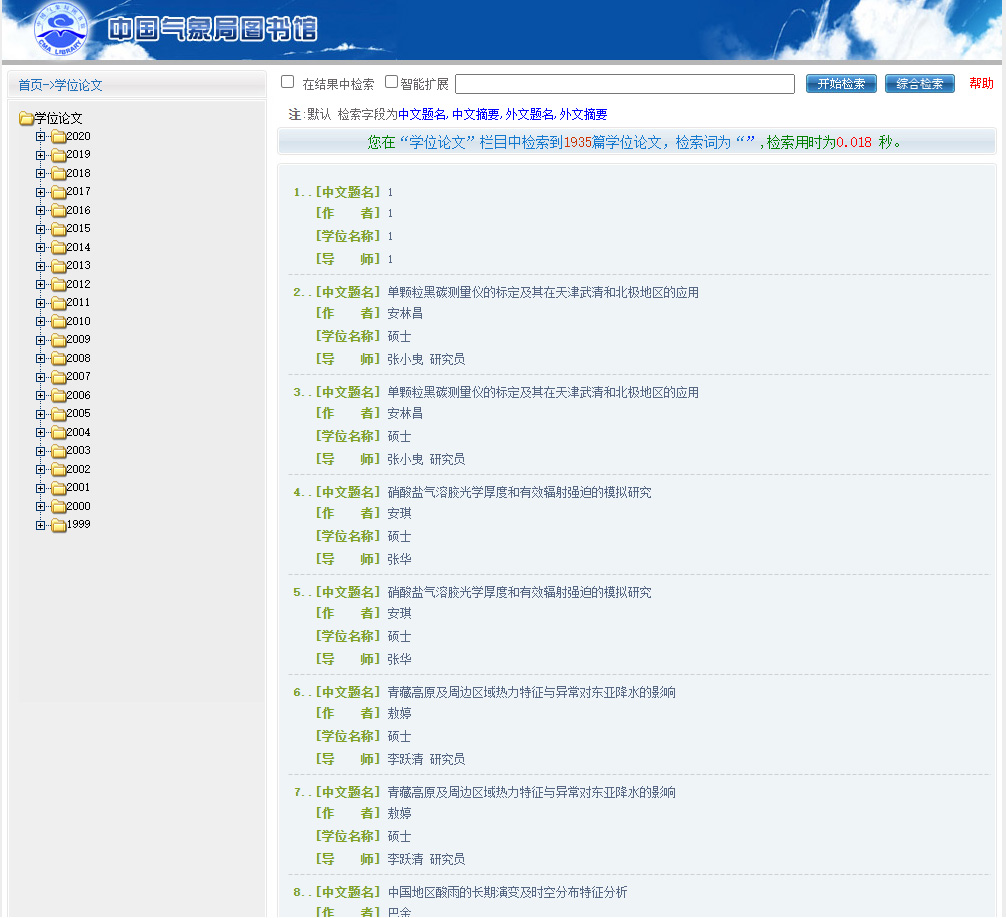Click the 开始检索 search button
Image resolution: width=1006 pixels, height=918 pixels.
pyautogui.click(x=841, y=84)
